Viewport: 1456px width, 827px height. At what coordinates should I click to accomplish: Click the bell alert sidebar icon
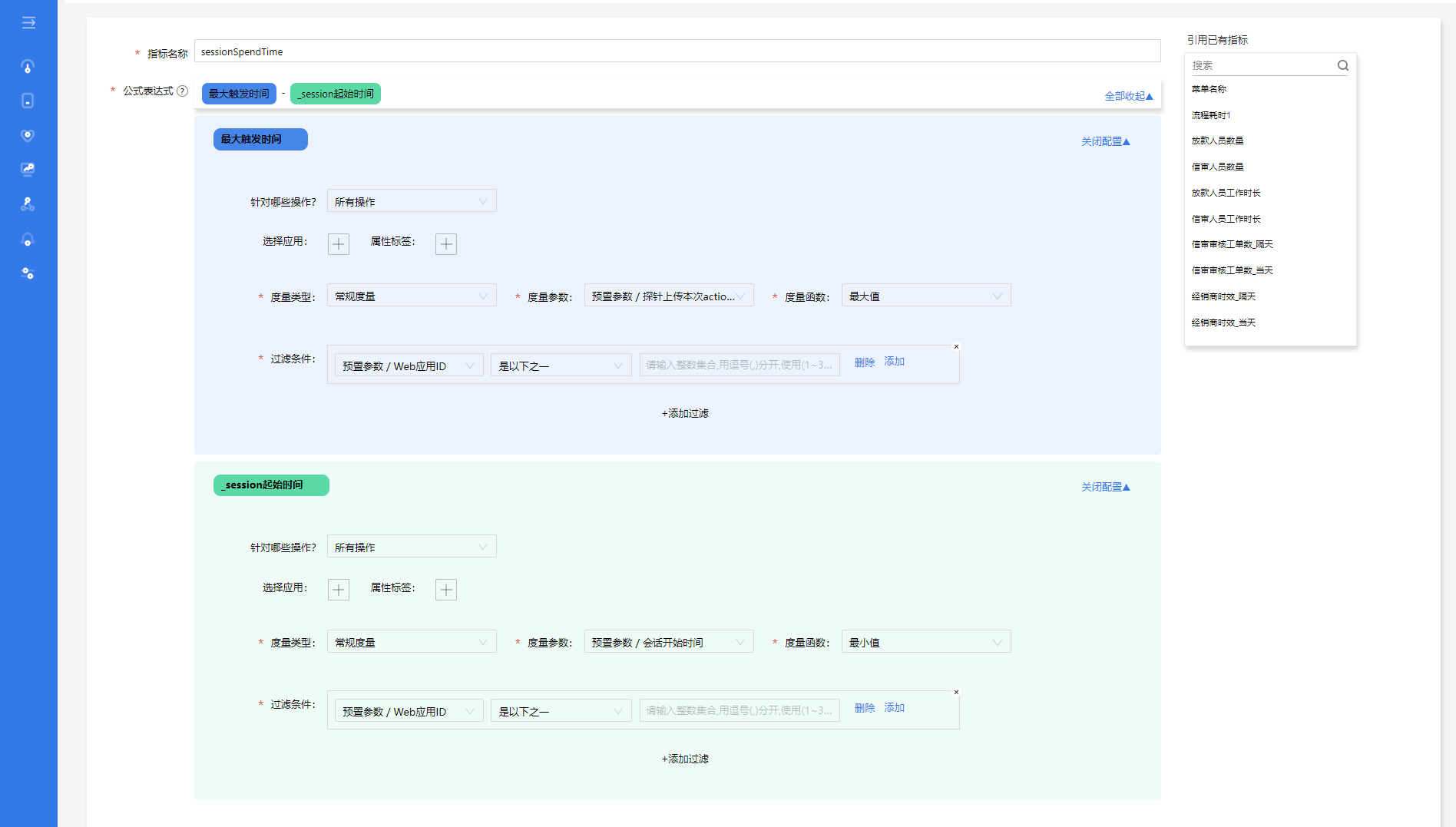pos(28,240)
